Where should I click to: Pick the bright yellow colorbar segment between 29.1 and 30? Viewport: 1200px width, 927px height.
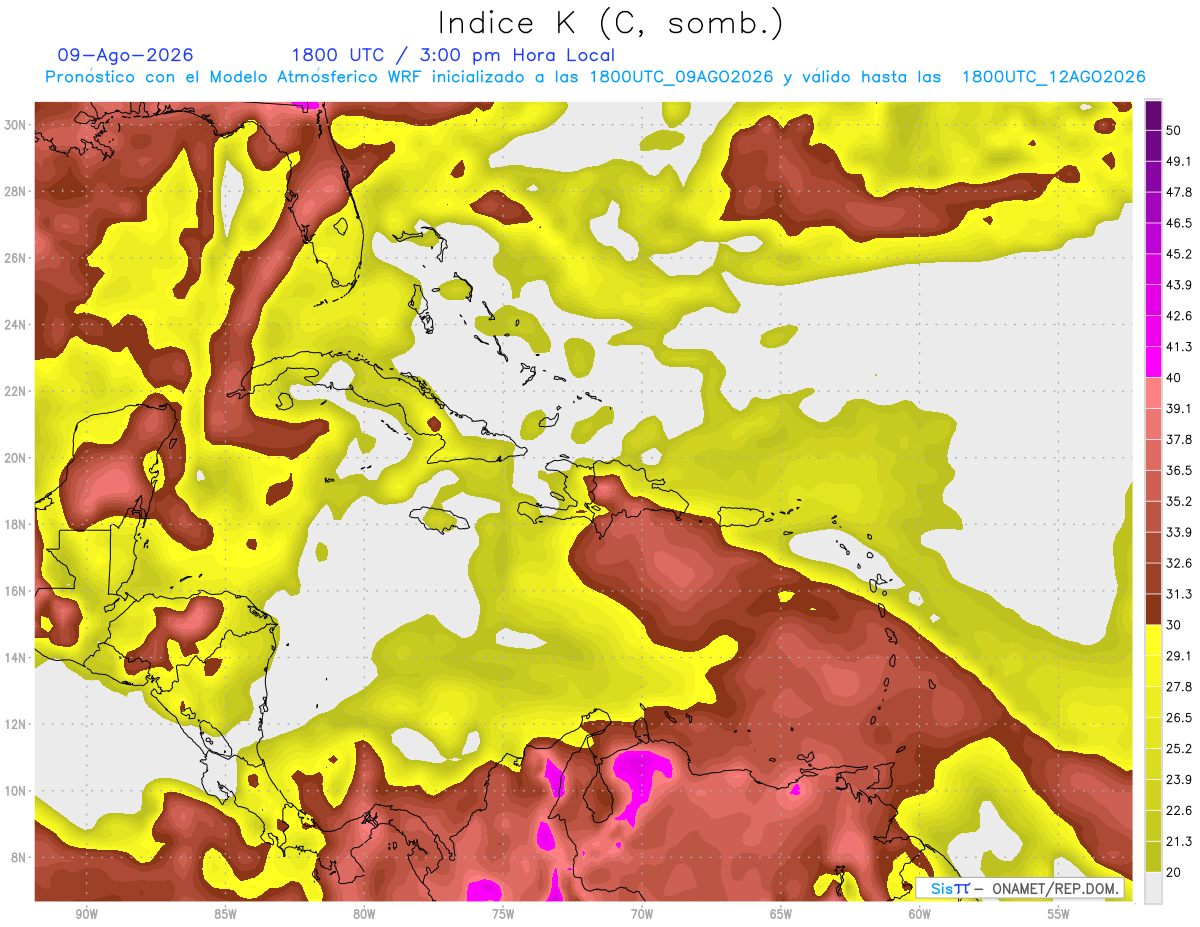coord(1153,641)
